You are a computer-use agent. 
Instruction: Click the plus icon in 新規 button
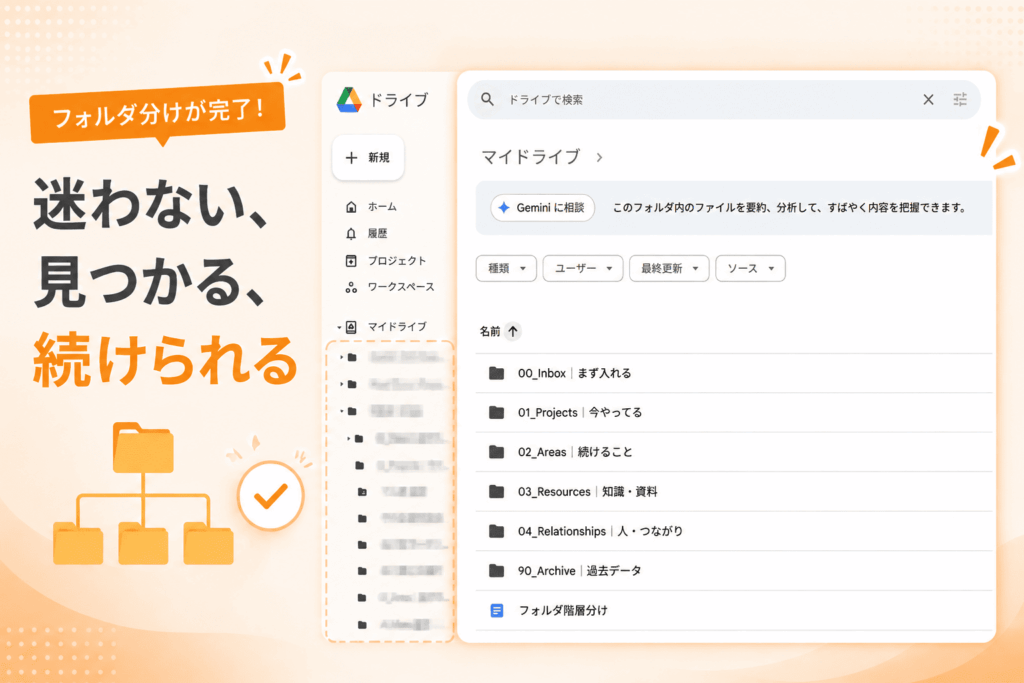[x=351, y=157]
